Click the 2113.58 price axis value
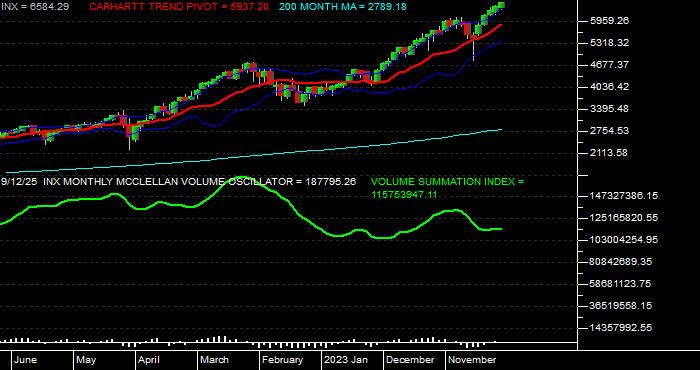700x370 pixels. 609,152
